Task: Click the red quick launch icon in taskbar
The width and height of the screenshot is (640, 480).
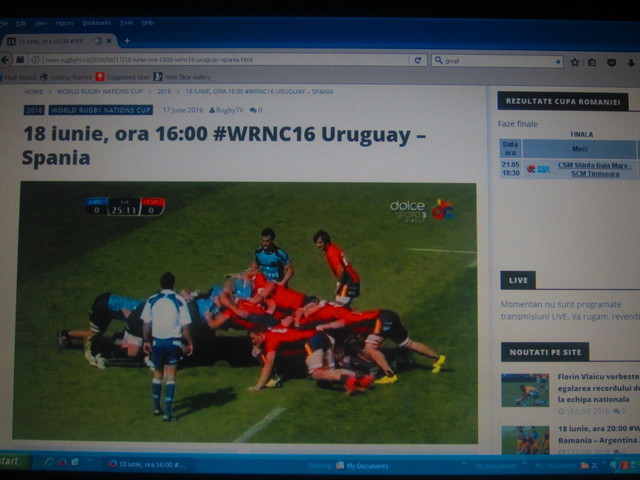Action: tap(62, 462)
